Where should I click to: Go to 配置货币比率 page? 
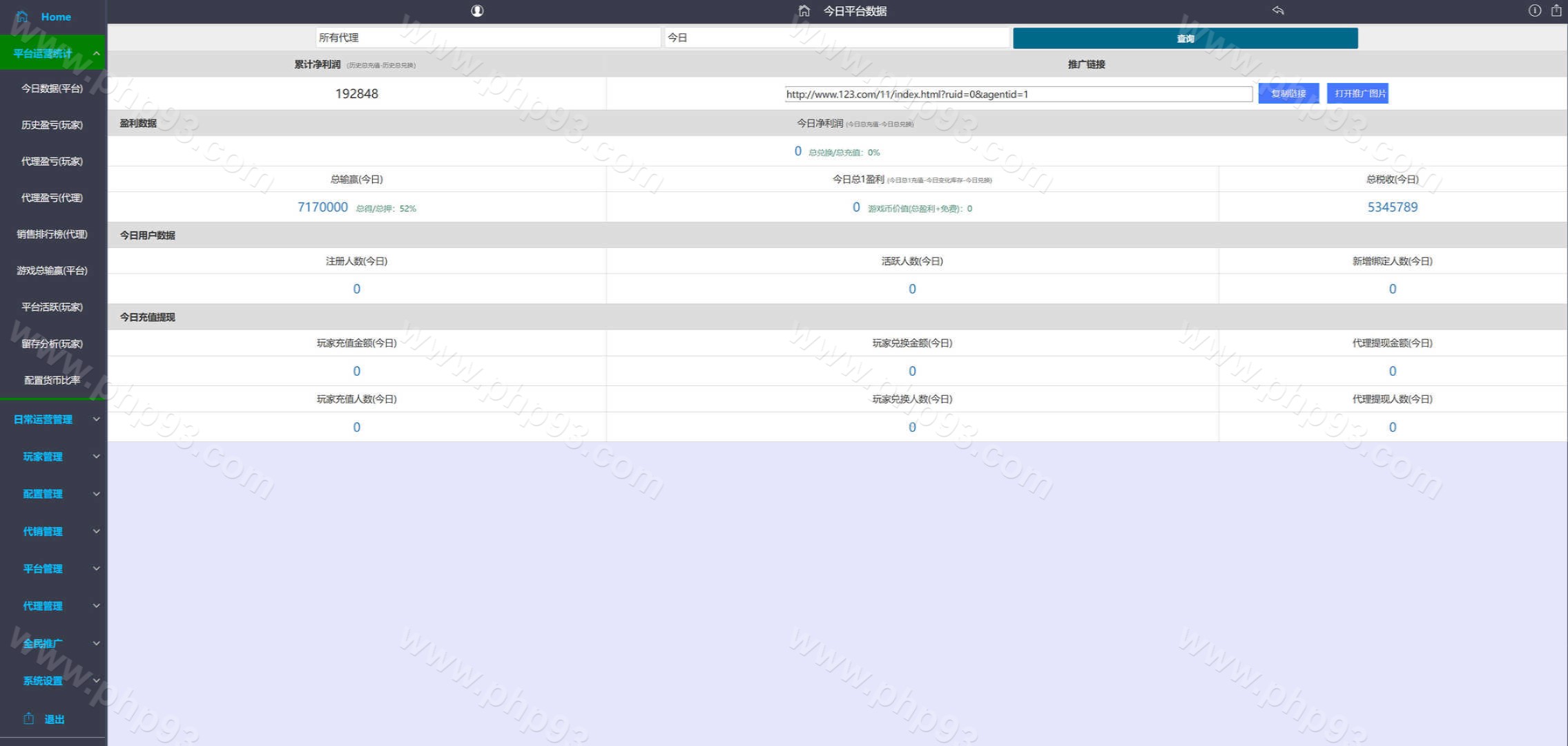[x=52, y=380]
